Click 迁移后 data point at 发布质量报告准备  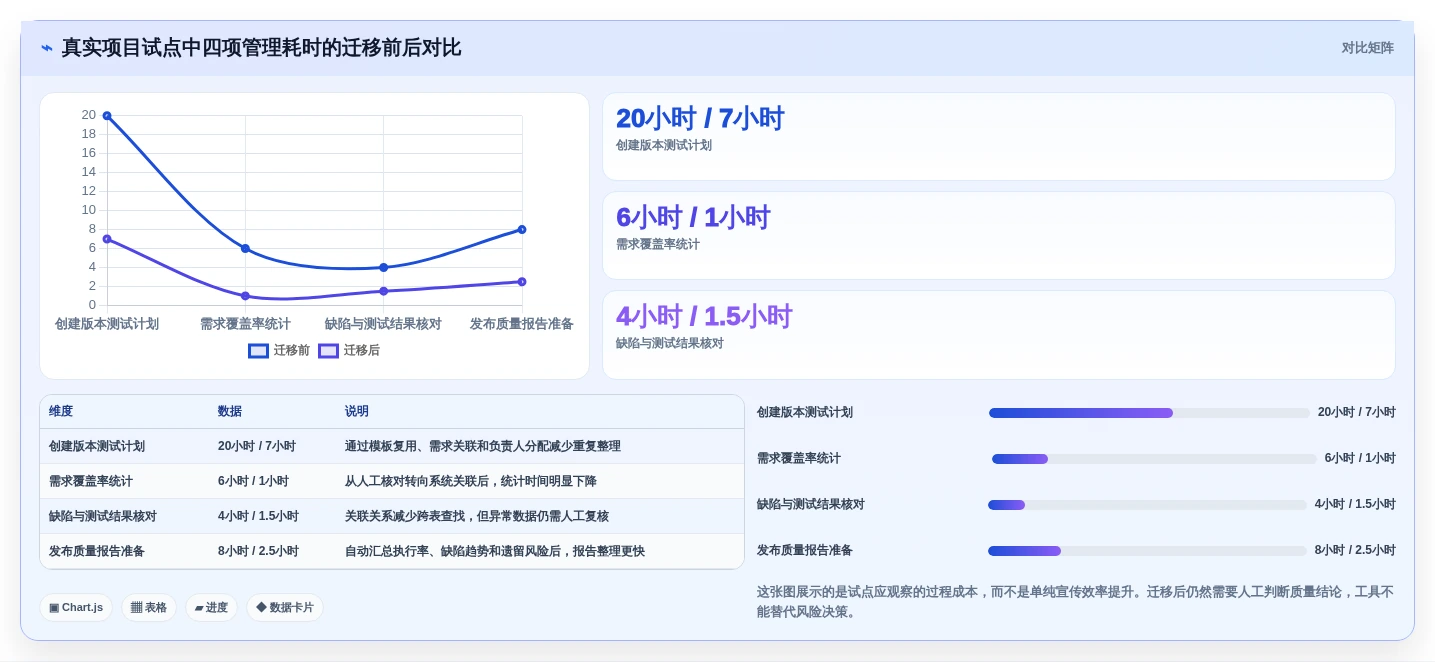[522, 282]
